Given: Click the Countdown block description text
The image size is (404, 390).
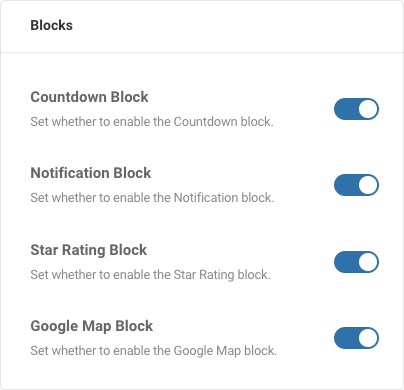Looking at the screenshot, I should [x=152, y=122].
